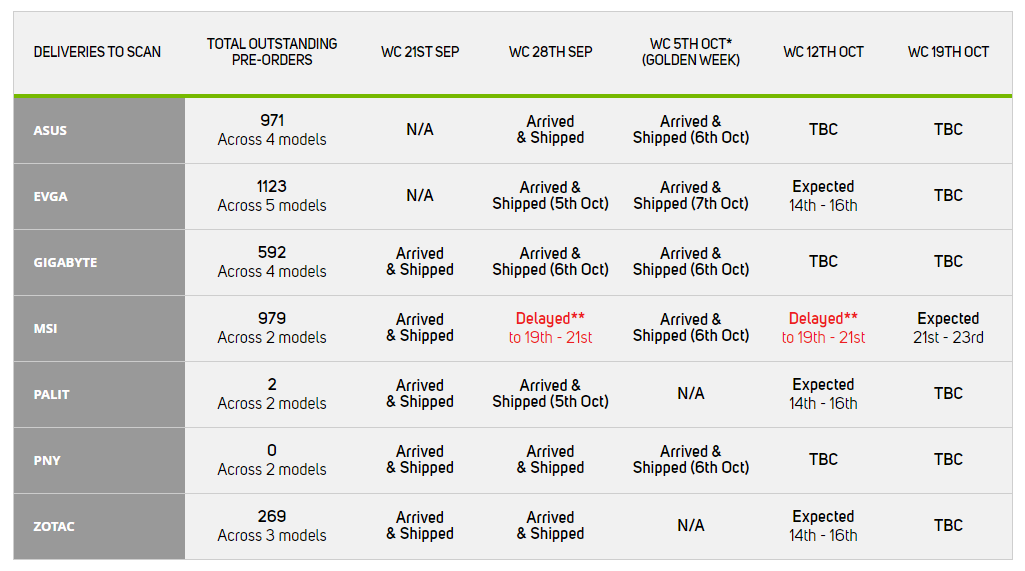Viewport: 1025px width, 571px height.
Task: Click the GIGABYTE row header
Action: [x=99, y=262]
